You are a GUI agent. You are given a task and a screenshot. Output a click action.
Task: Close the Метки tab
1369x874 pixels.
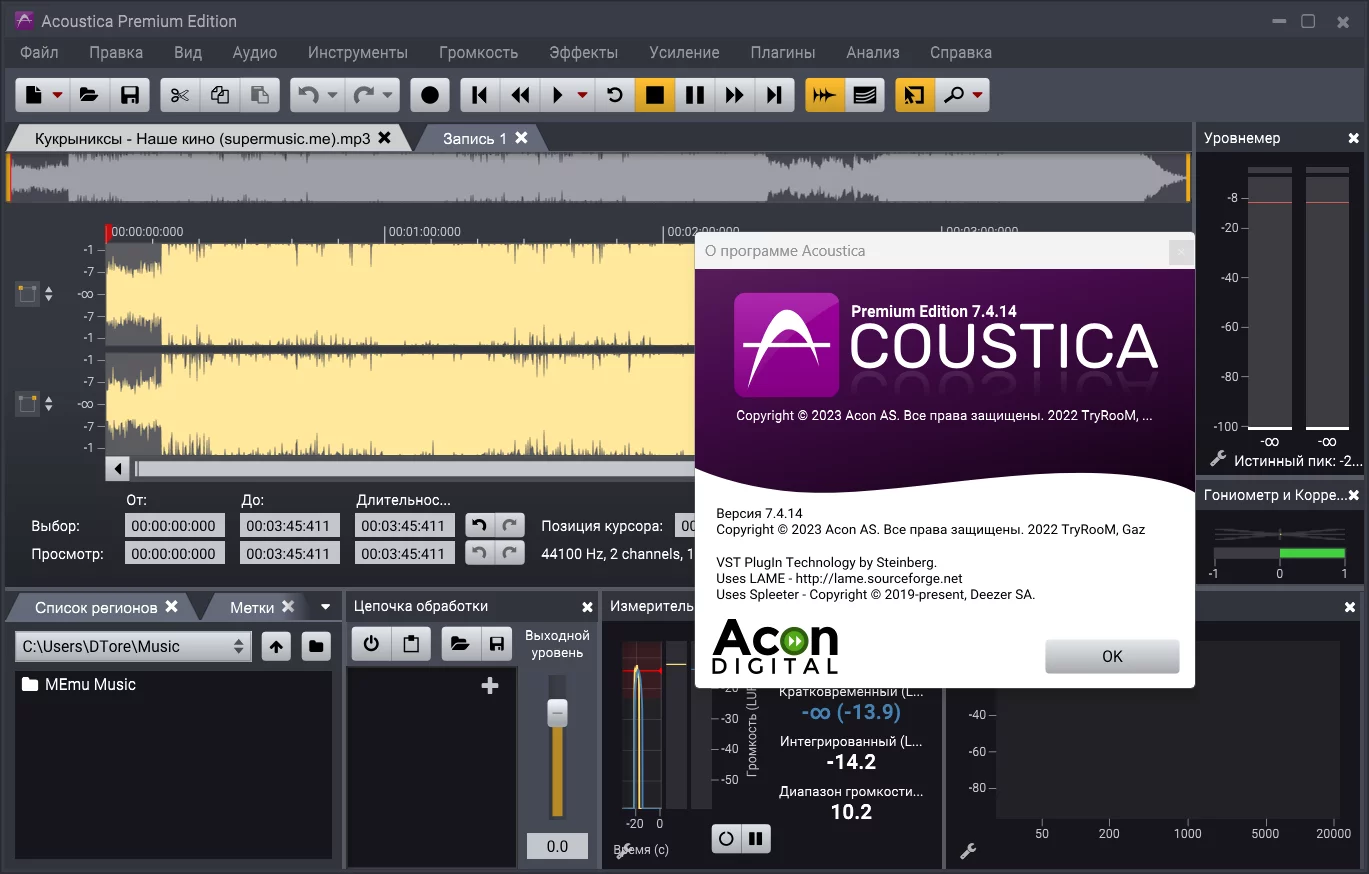[x=288, y=606]
